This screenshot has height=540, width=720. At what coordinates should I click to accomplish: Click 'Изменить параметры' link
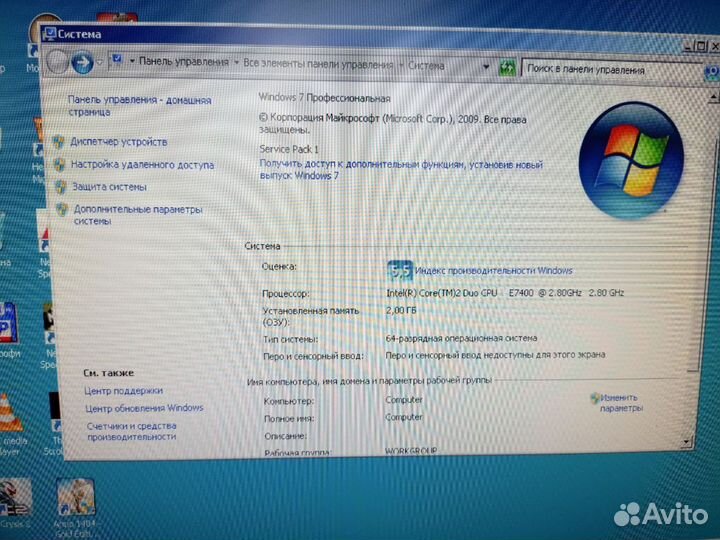pos(621,403)
